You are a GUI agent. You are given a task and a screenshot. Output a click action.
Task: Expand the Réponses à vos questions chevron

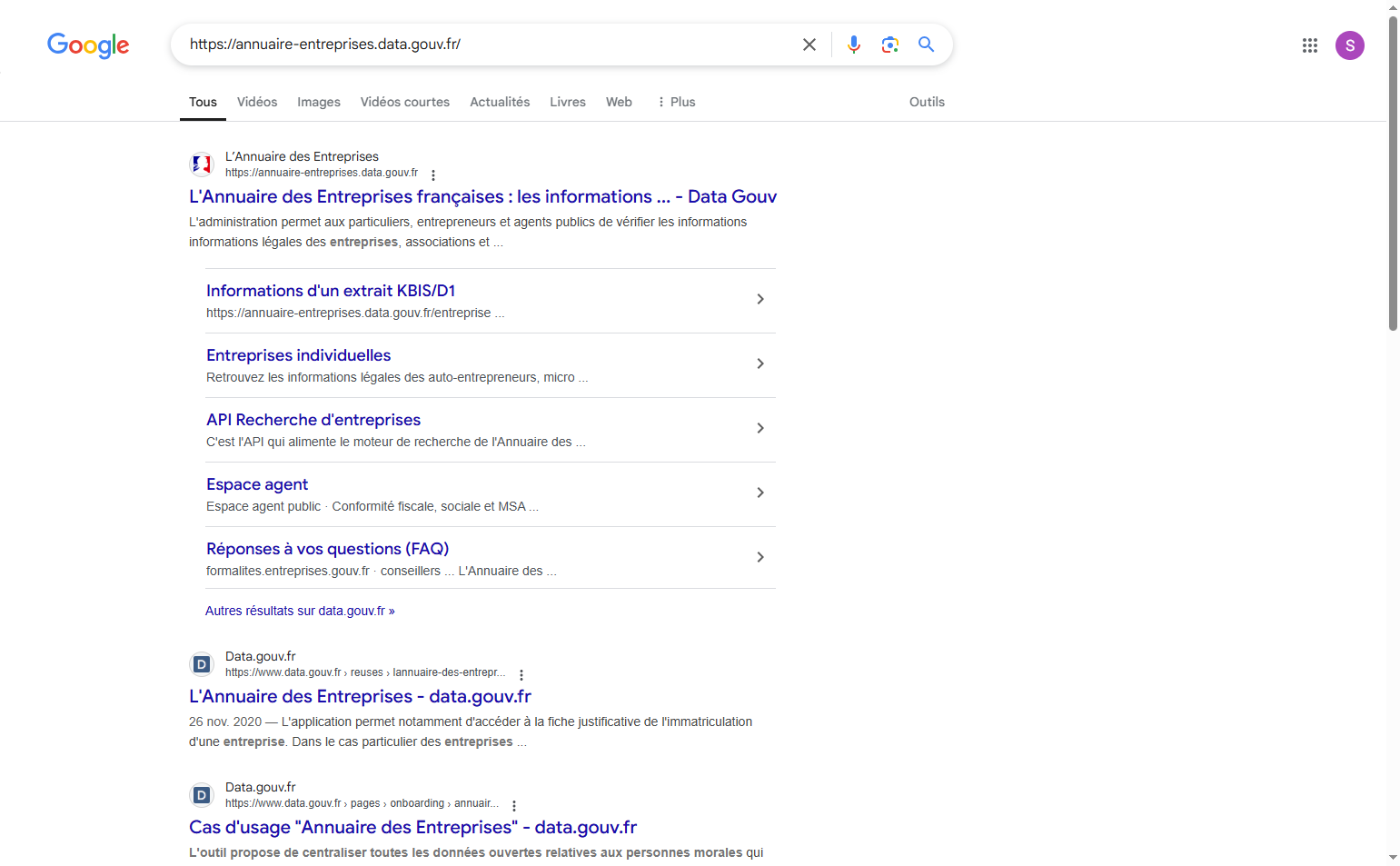(x=760, y=557)
